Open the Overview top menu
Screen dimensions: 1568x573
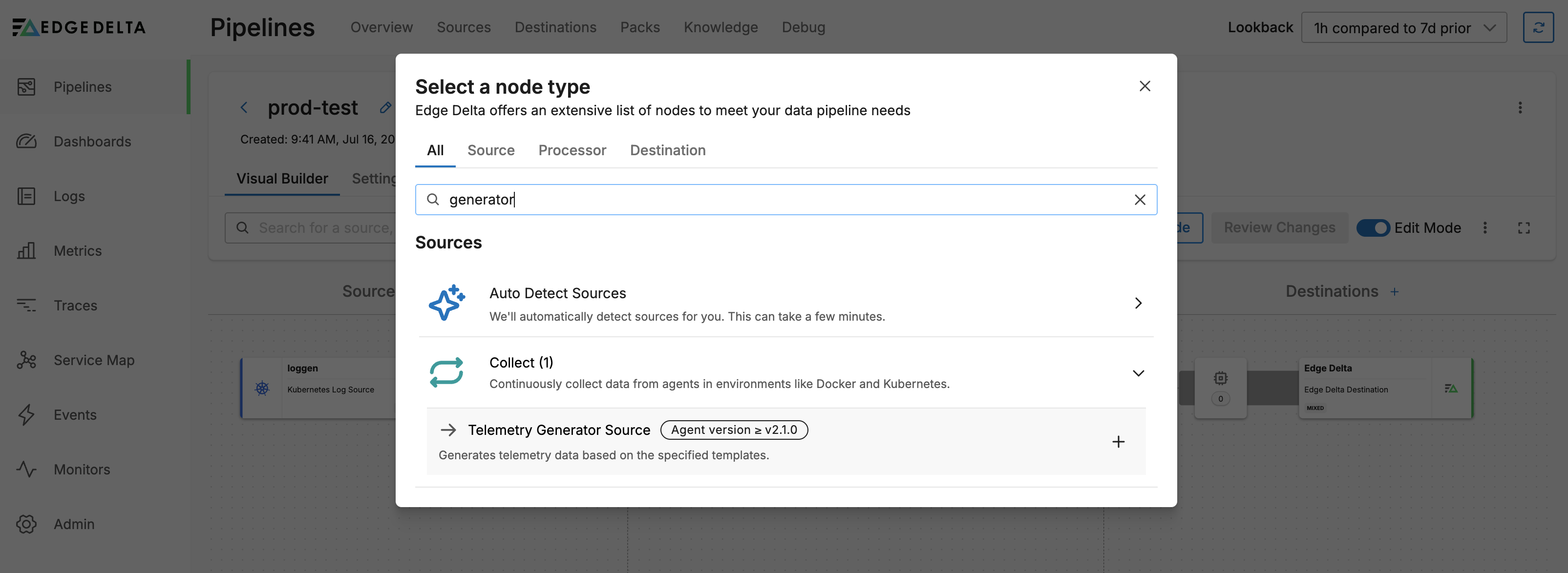(381, 27)
